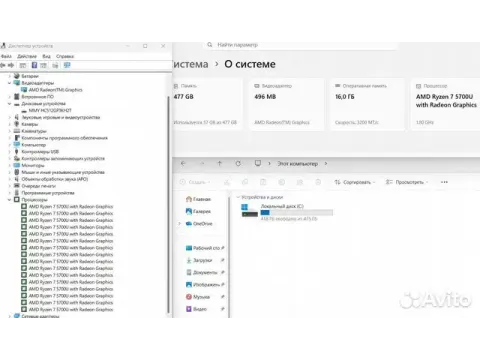Go to Главная in Explorer sidebar

pyautogui.click(x=198, y=199)
